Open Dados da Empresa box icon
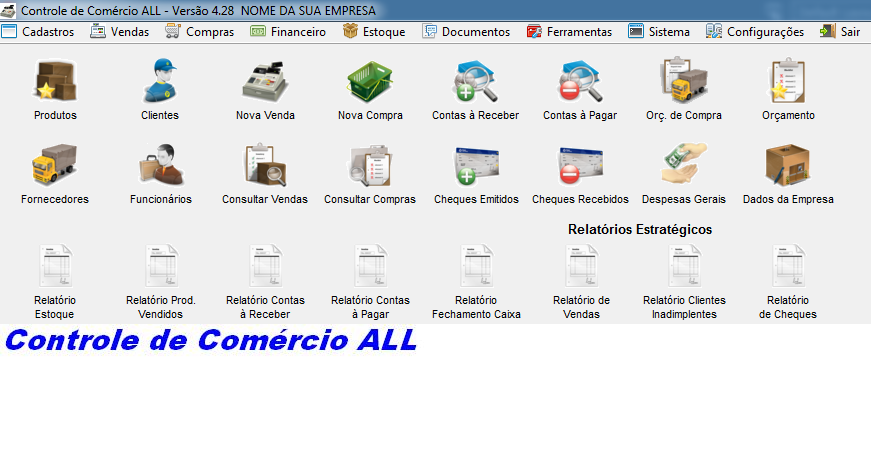871x455 pixels. pyautogui.click(x=788, y=166)
